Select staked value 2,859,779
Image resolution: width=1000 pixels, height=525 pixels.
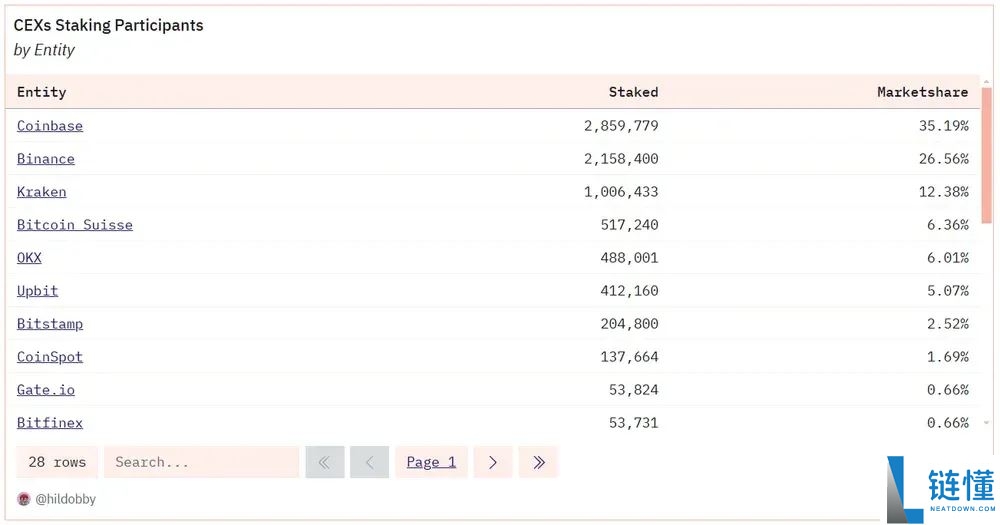pyautogui.click(x=621, y=126)
